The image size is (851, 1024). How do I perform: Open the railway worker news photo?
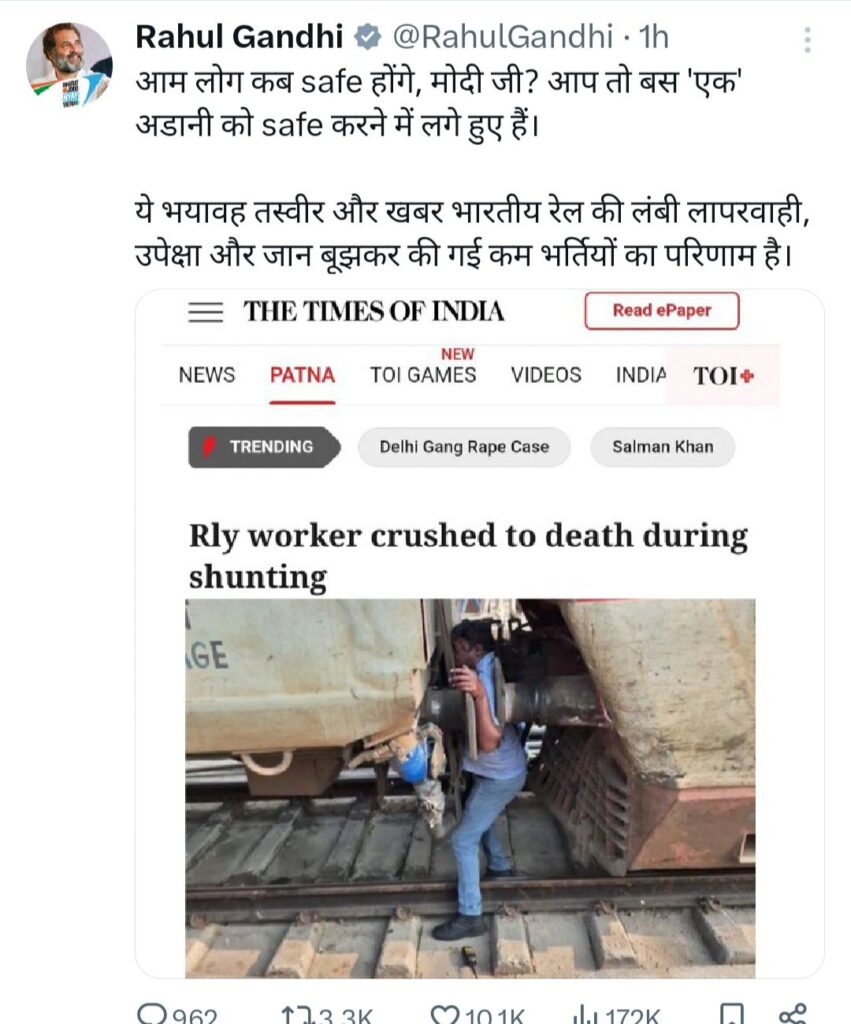point(470,788)
